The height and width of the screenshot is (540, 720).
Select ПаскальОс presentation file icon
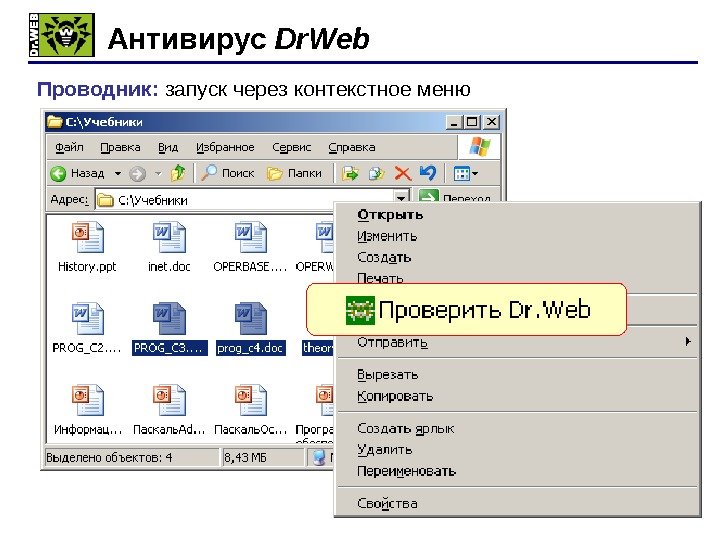250,400
